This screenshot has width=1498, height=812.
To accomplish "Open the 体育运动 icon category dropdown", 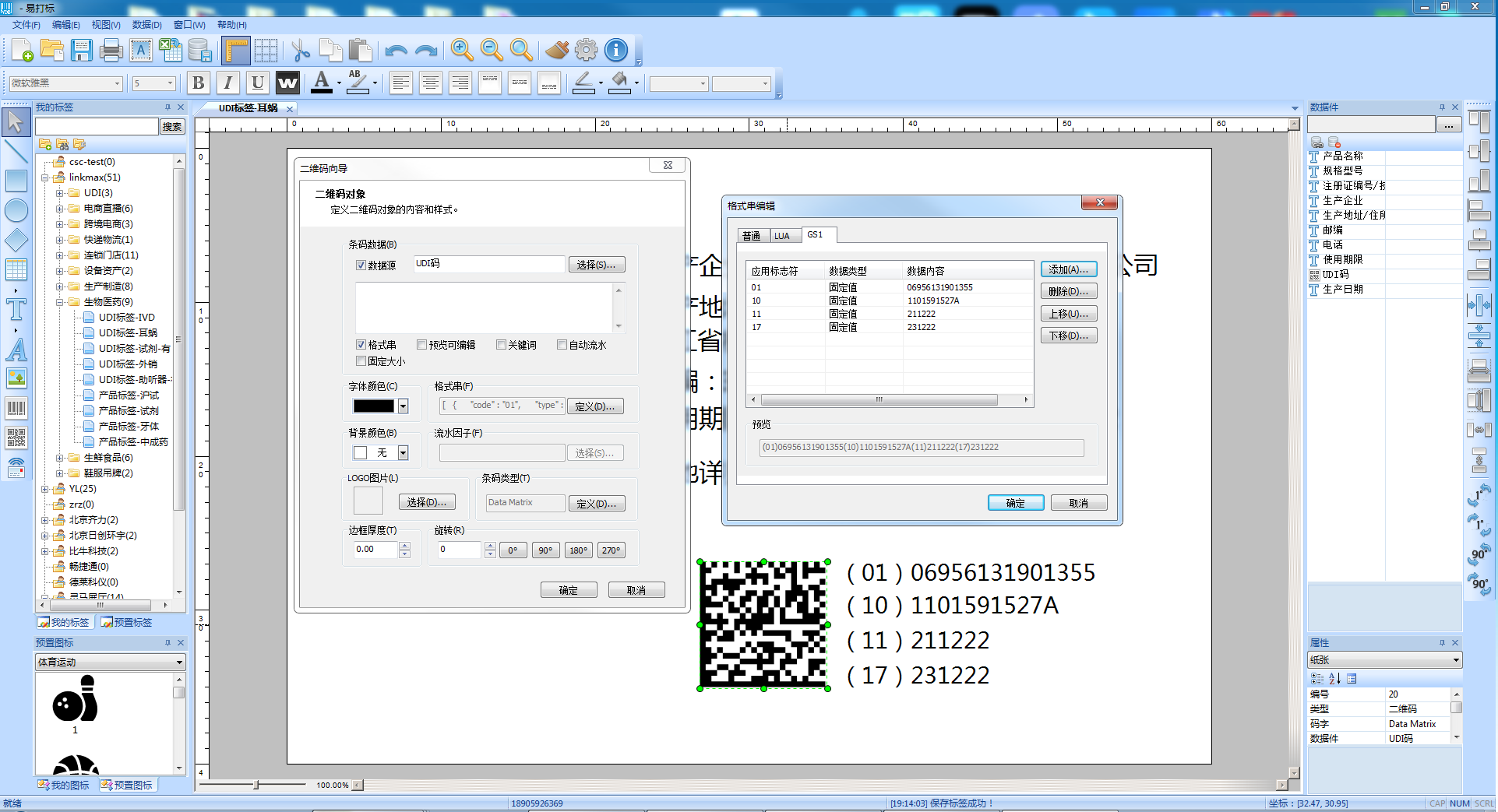I will [179, 663].
